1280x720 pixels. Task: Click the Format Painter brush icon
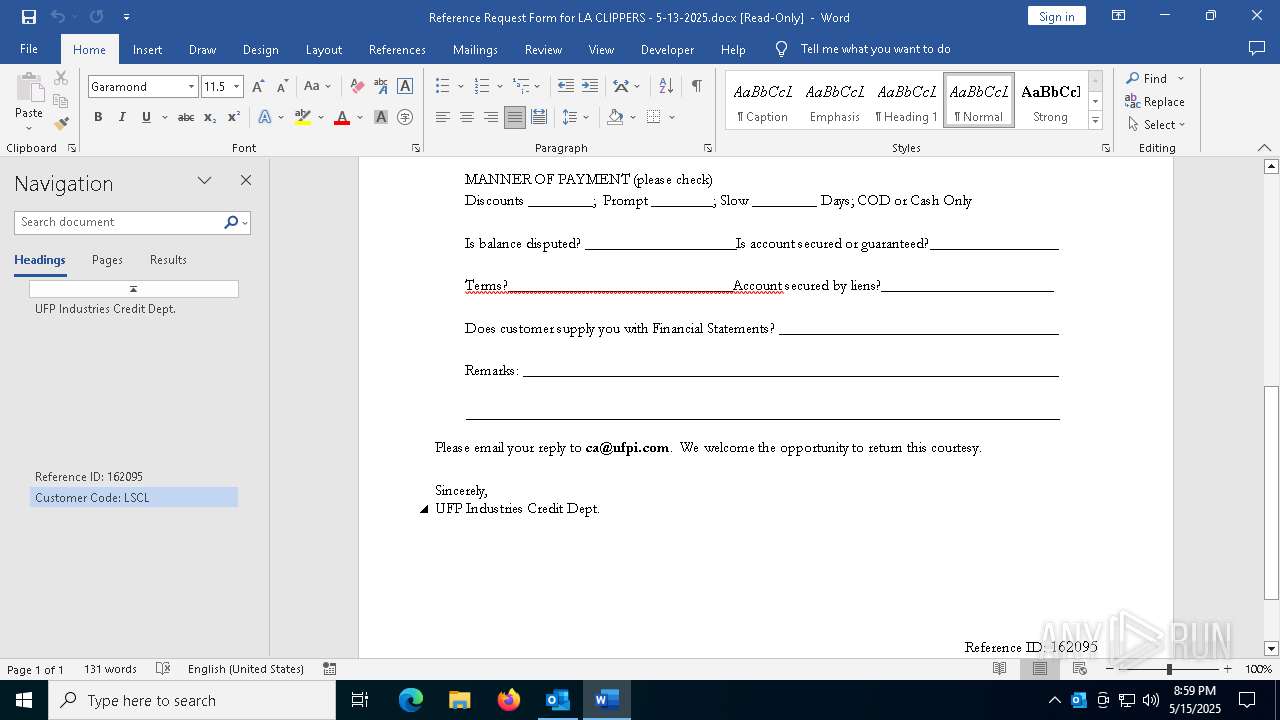[x=61, y=124]
